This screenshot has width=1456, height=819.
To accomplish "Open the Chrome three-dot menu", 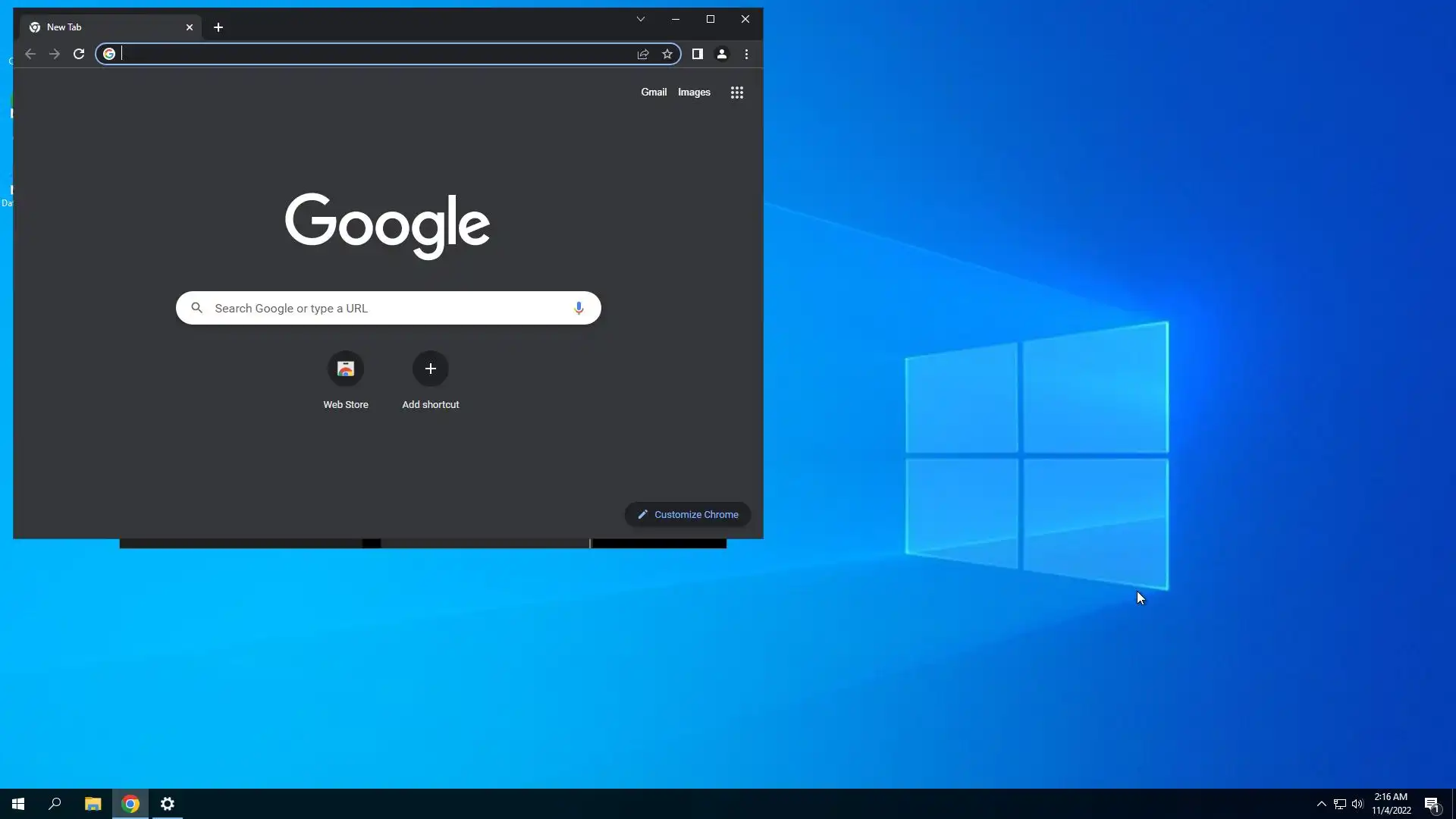I will 747,54.
